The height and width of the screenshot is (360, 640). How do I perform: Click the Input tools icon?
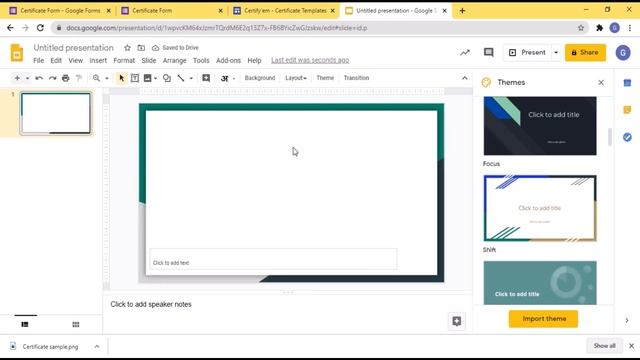pos(224,78)
